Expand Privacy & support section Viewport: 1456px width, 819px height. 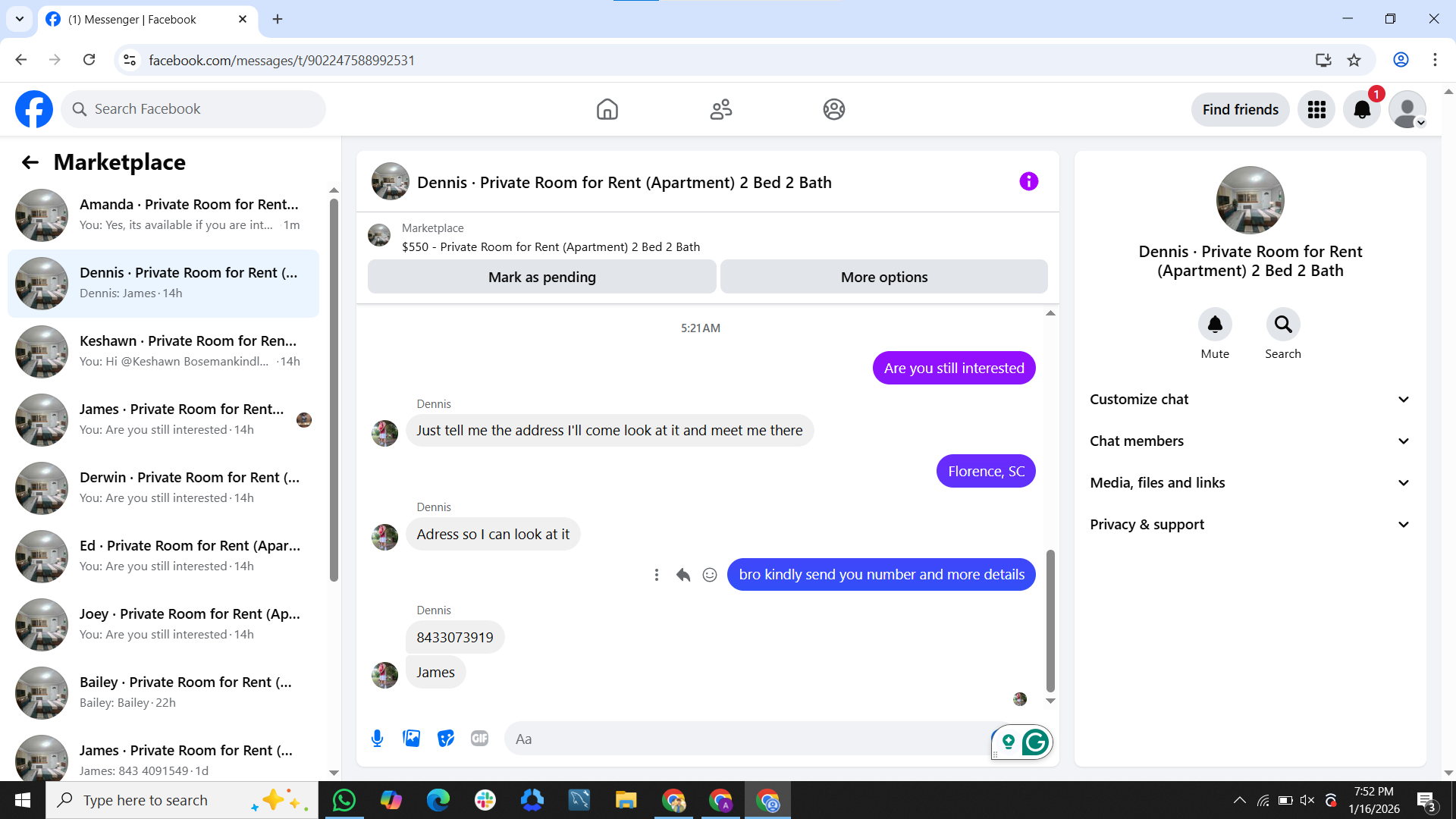1250,525
